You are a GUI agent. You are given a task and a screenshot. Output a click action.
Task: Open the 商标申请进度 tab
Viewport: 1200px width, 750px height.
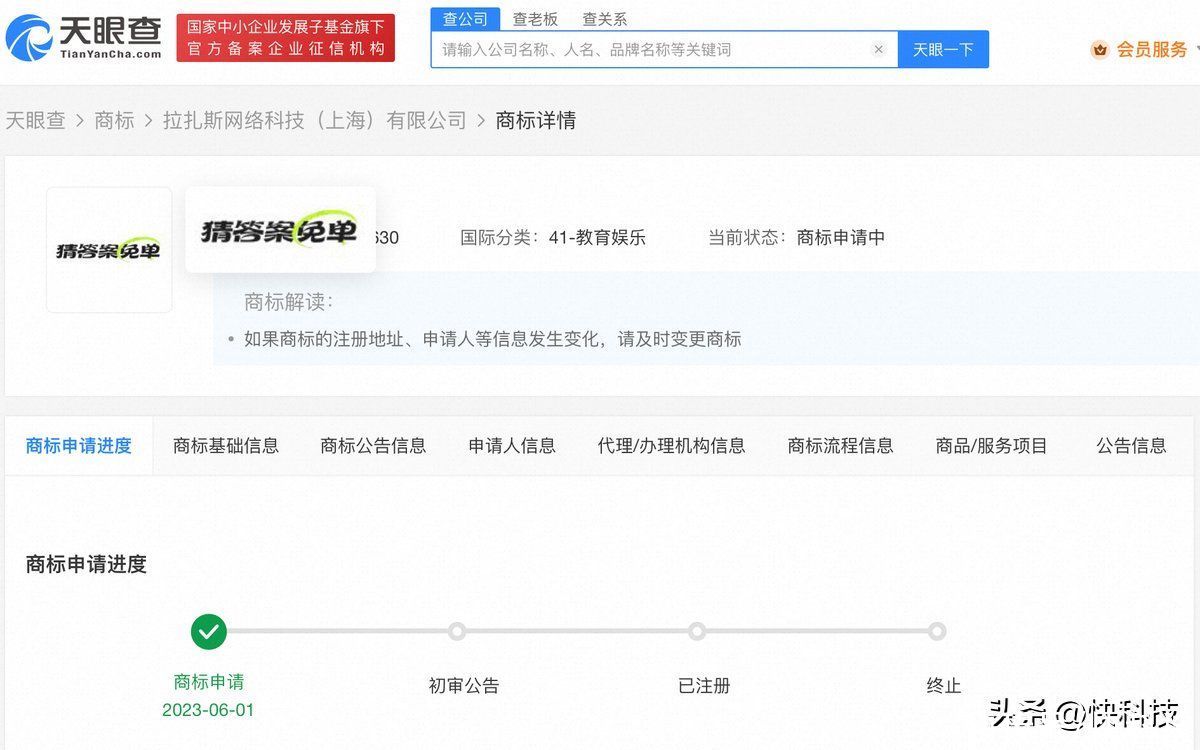pyautogui.click(x=79, y=446)
